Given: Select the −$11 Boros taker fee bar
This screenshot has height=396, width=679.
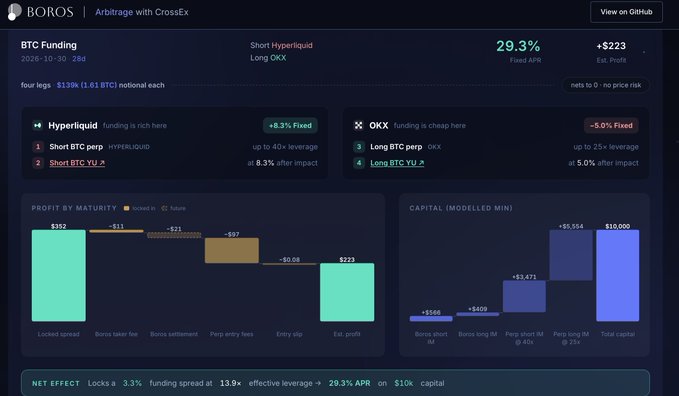Looking at the screenshot, I should [x=116, y=231].
